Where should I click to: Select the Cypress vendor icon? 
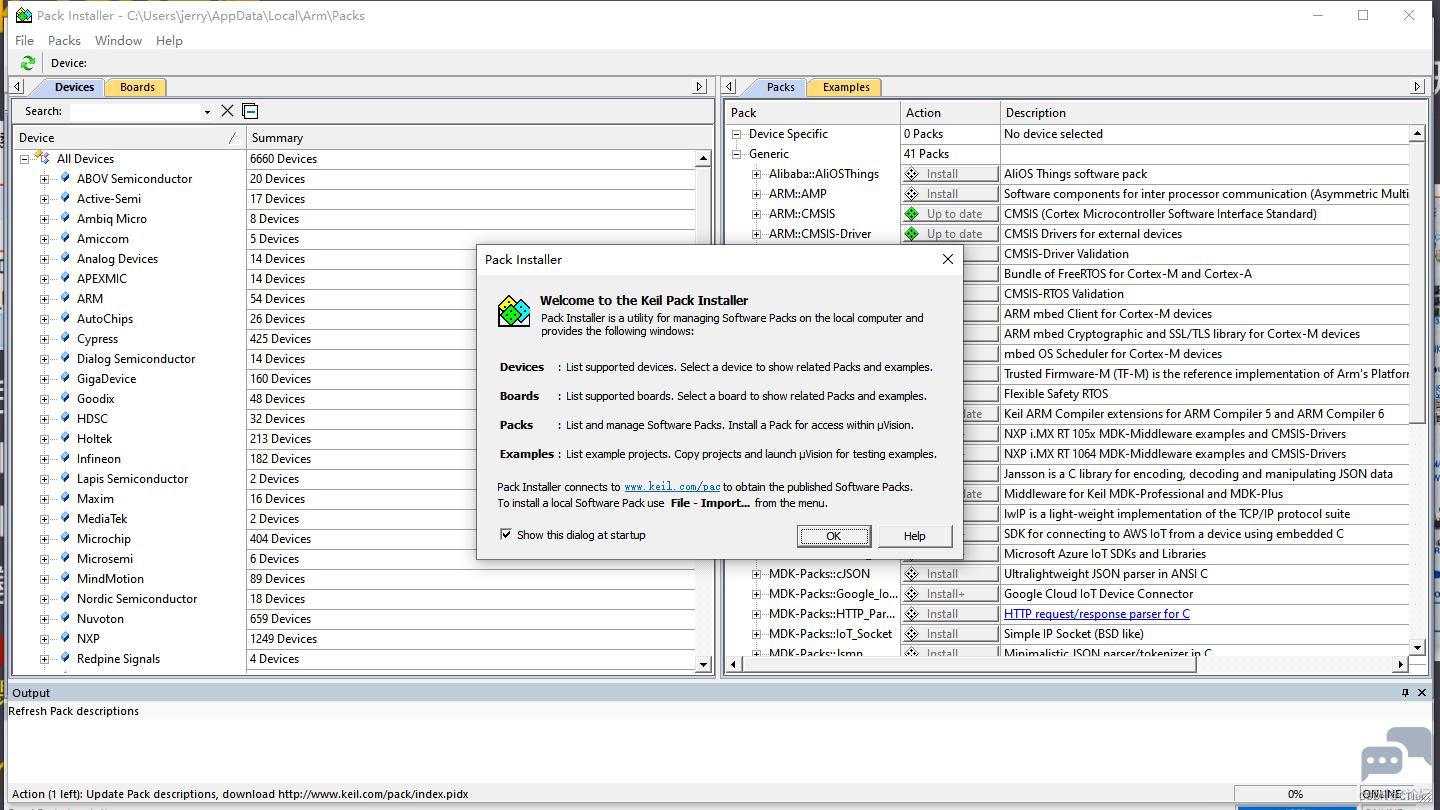65,338
